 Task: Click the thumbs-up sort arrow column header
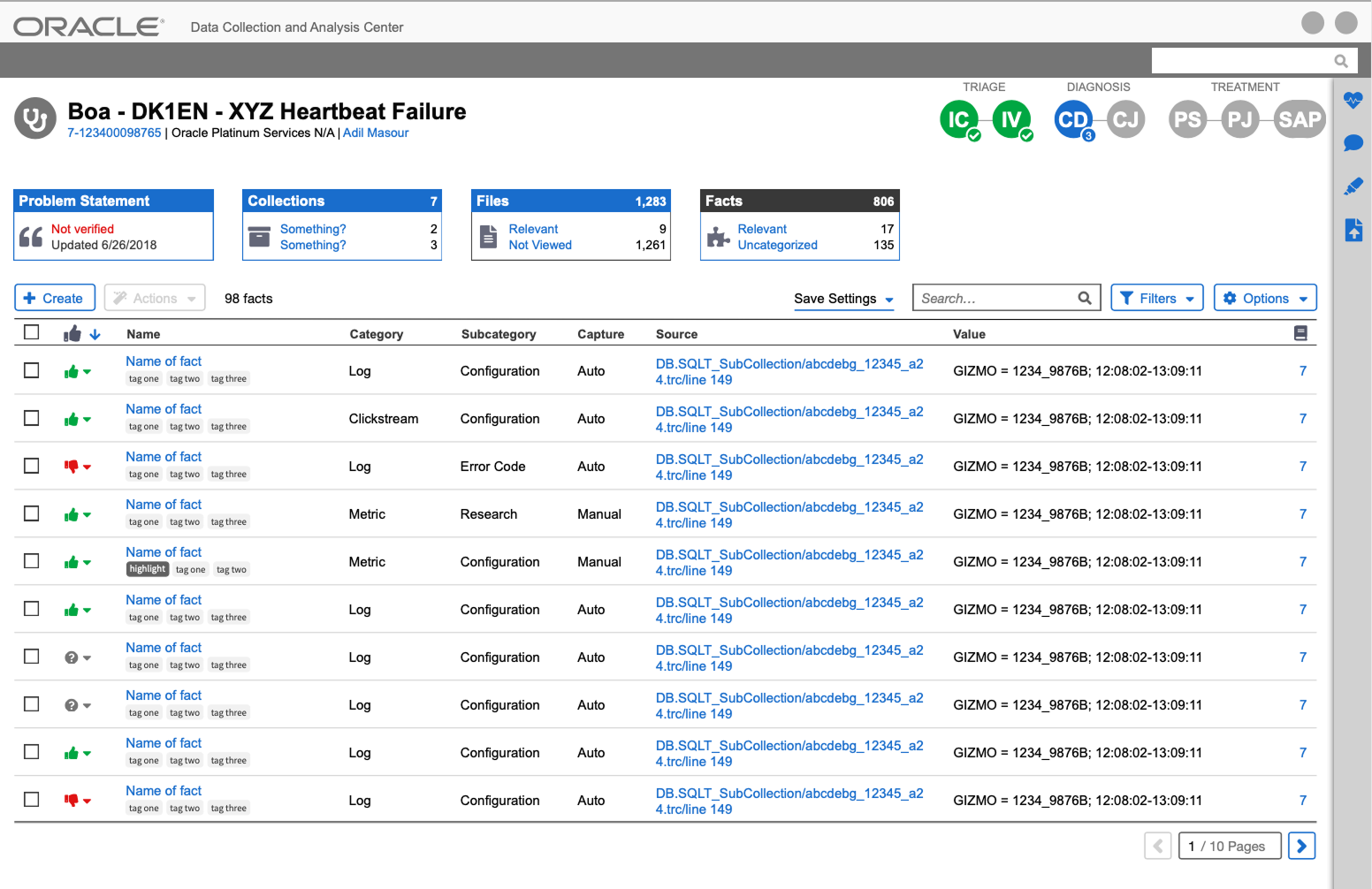[x=84, y=333]
